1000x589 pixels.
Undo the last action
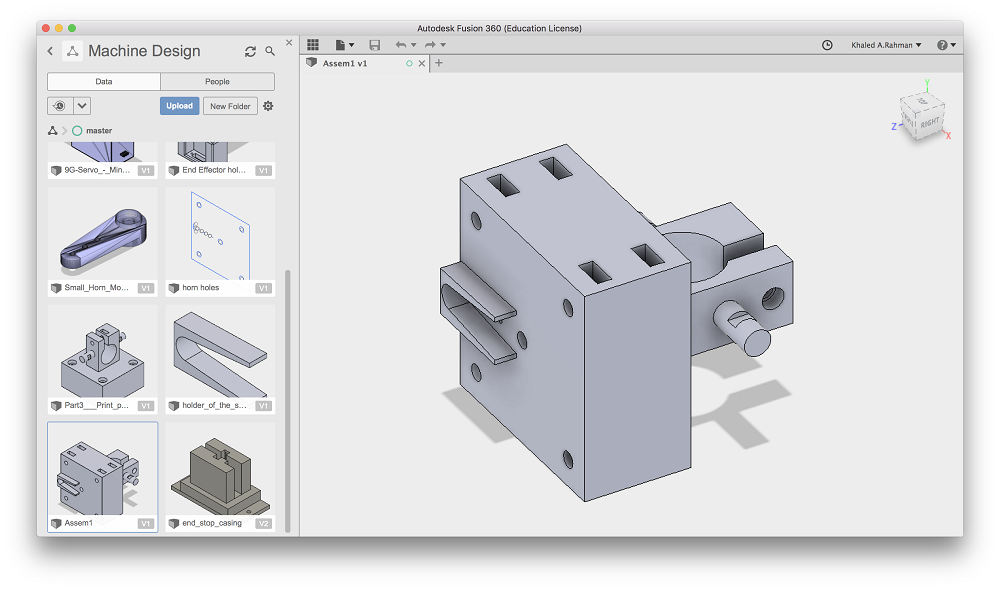tap(401, 45)
